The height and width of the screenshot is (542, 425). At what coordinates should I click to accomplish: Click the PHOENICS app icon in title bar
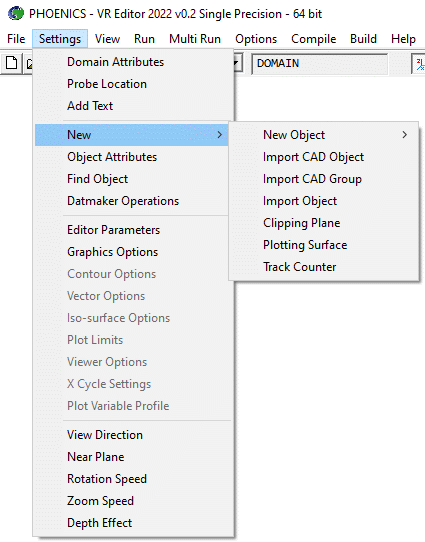pyautogui.click(x=15, y=13)
